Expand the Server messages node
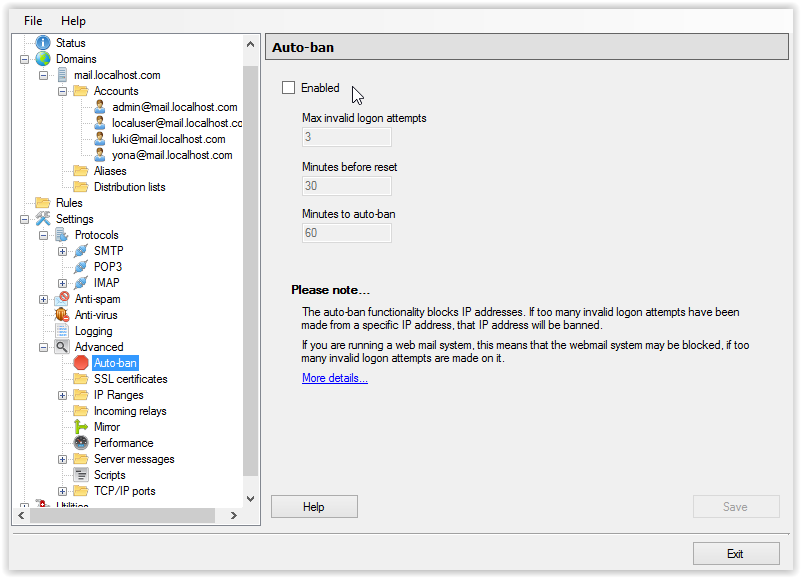 point(62,459)
